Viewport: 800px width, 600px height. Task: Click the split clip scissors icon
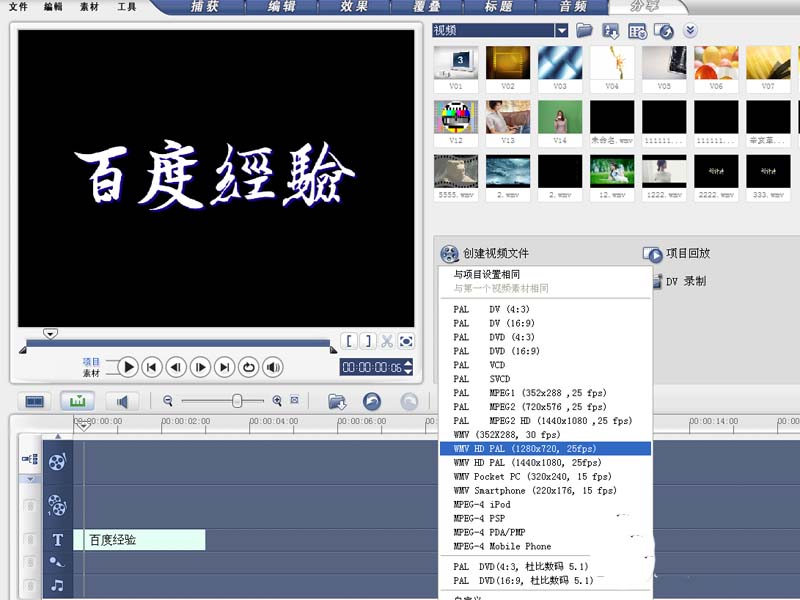[x=387, y=340]
